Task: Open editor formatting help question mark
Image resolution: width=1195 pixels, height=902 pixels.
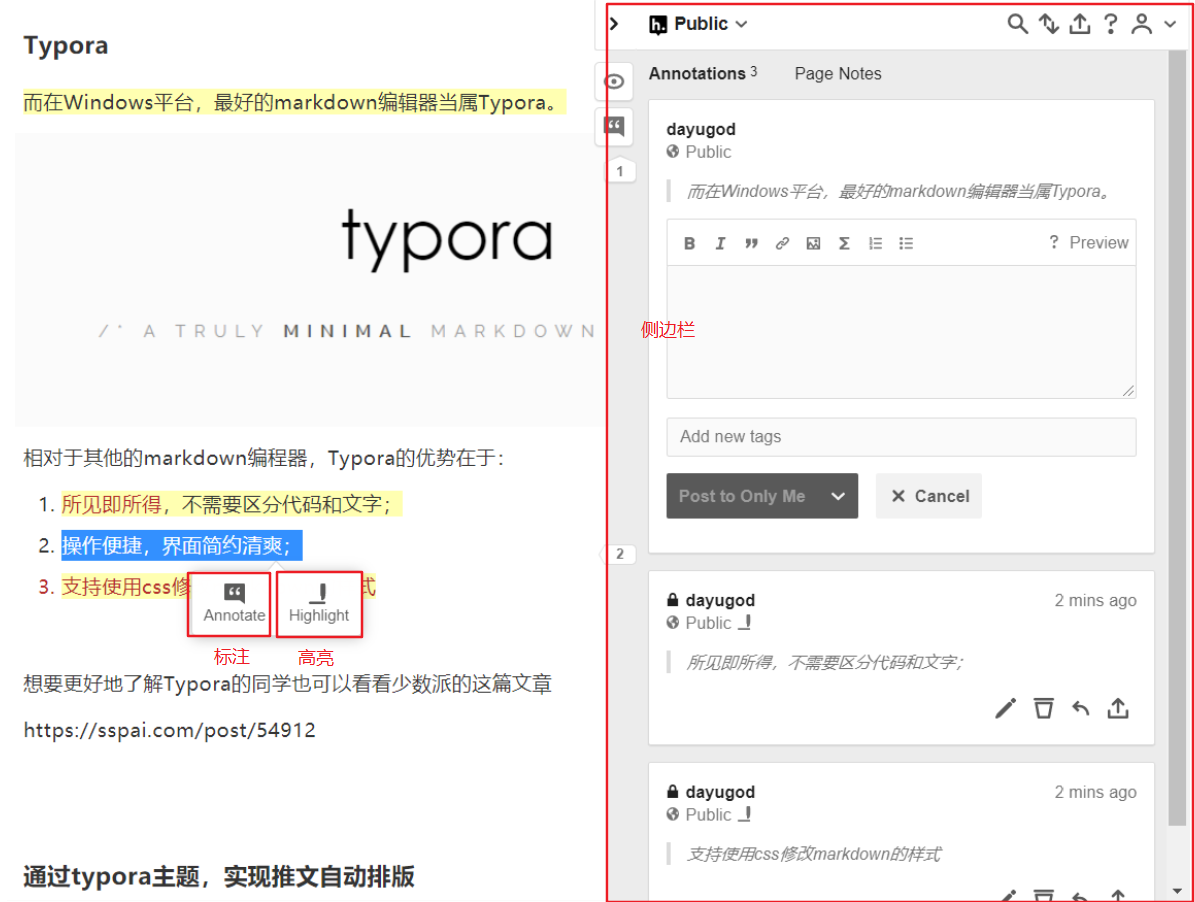Action: 1053,242
